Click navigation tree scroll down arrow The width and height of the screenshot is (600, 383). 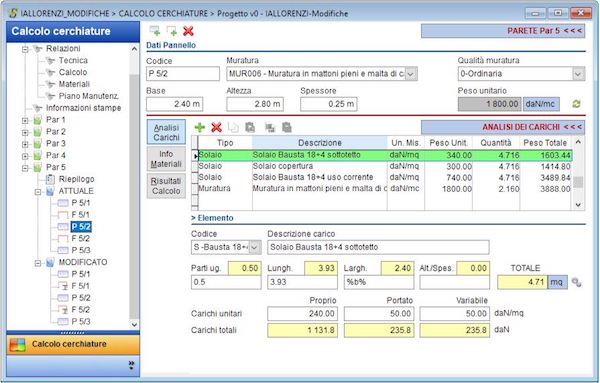134,324
